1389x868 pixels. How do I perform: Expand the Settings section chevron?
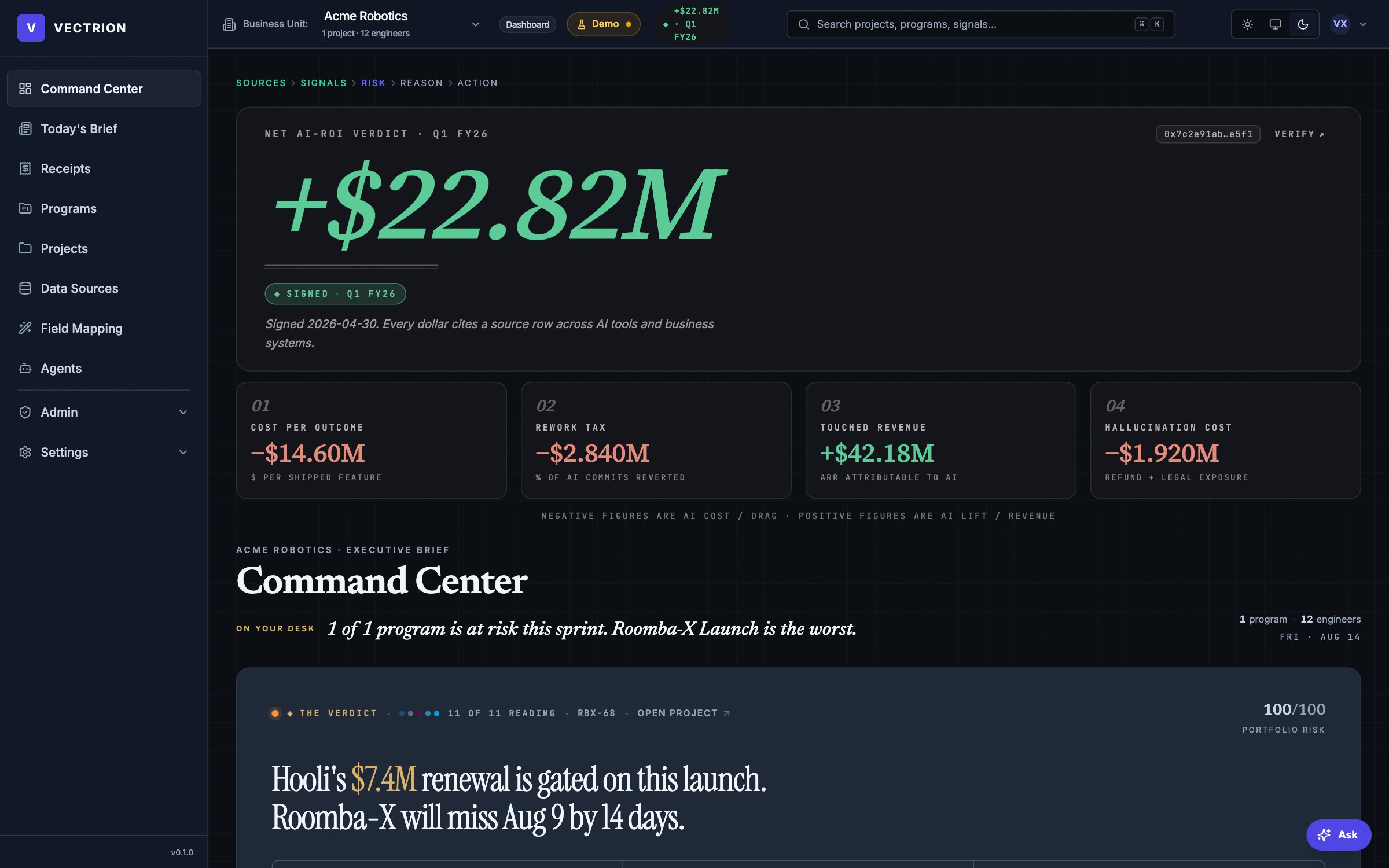click(x=183, y=452)
